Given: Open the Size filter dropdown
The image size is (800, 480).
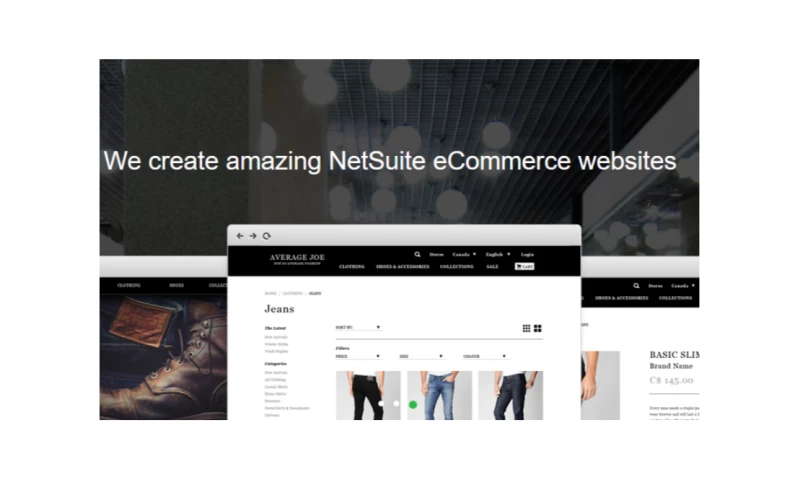Looking at the screenshot, I should (421, 356).
